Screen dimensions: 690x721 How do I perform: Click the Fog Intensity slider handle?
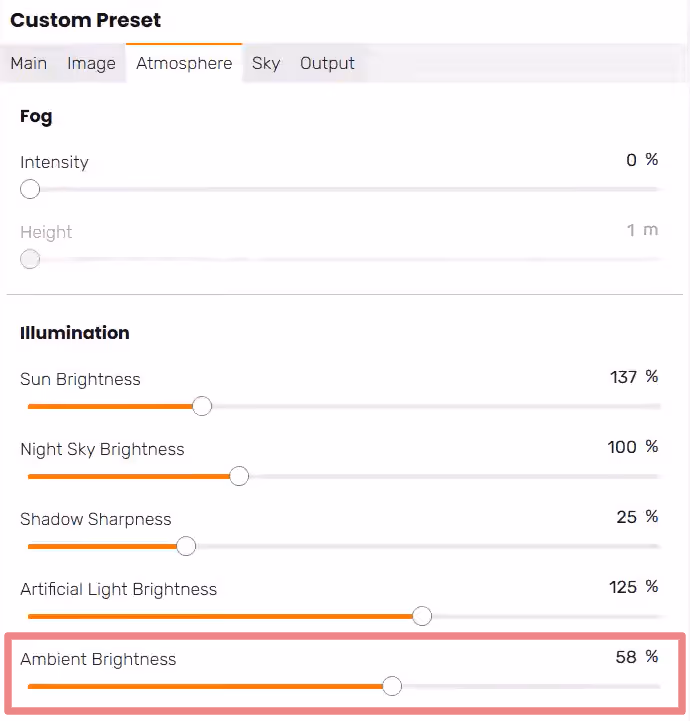point(30,189)
